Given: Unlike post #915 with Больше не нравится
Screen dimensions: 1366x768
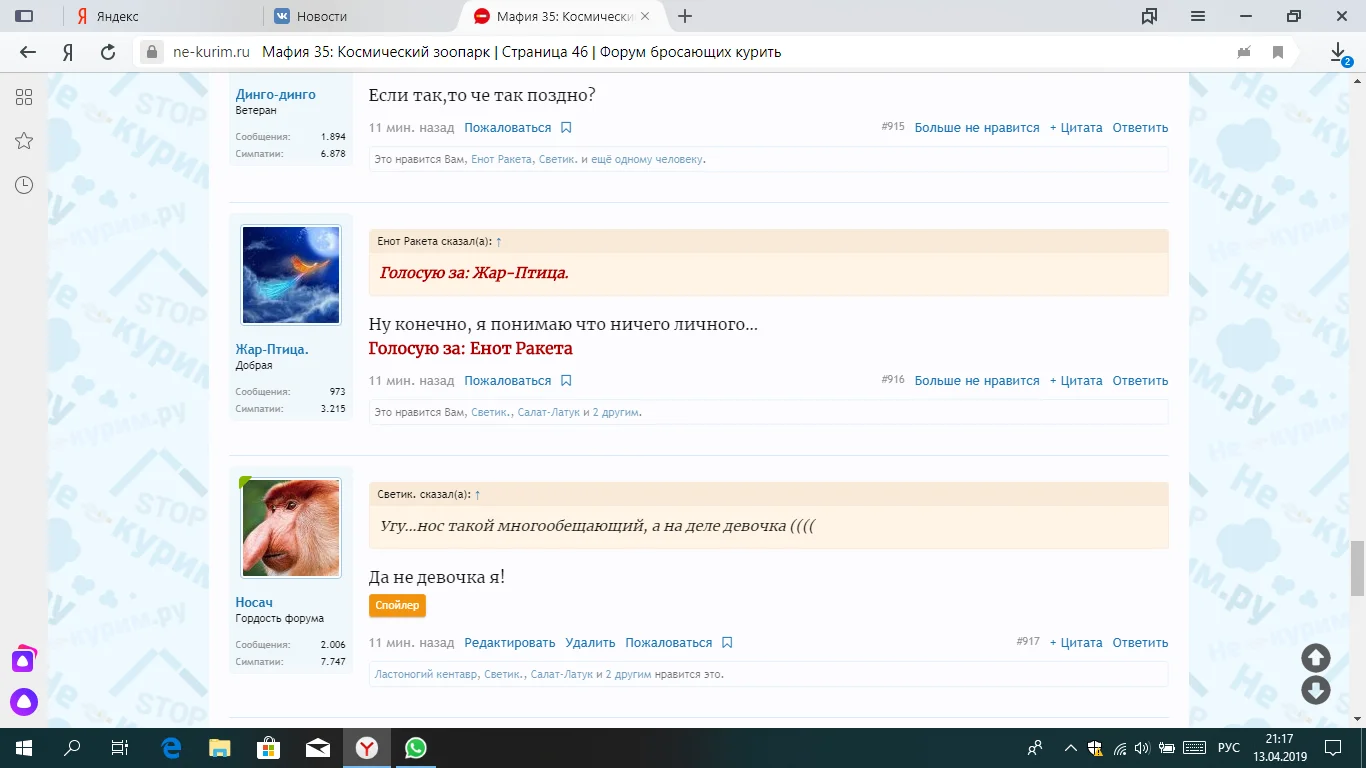Looking at the screenshot, I should [977, 128].
